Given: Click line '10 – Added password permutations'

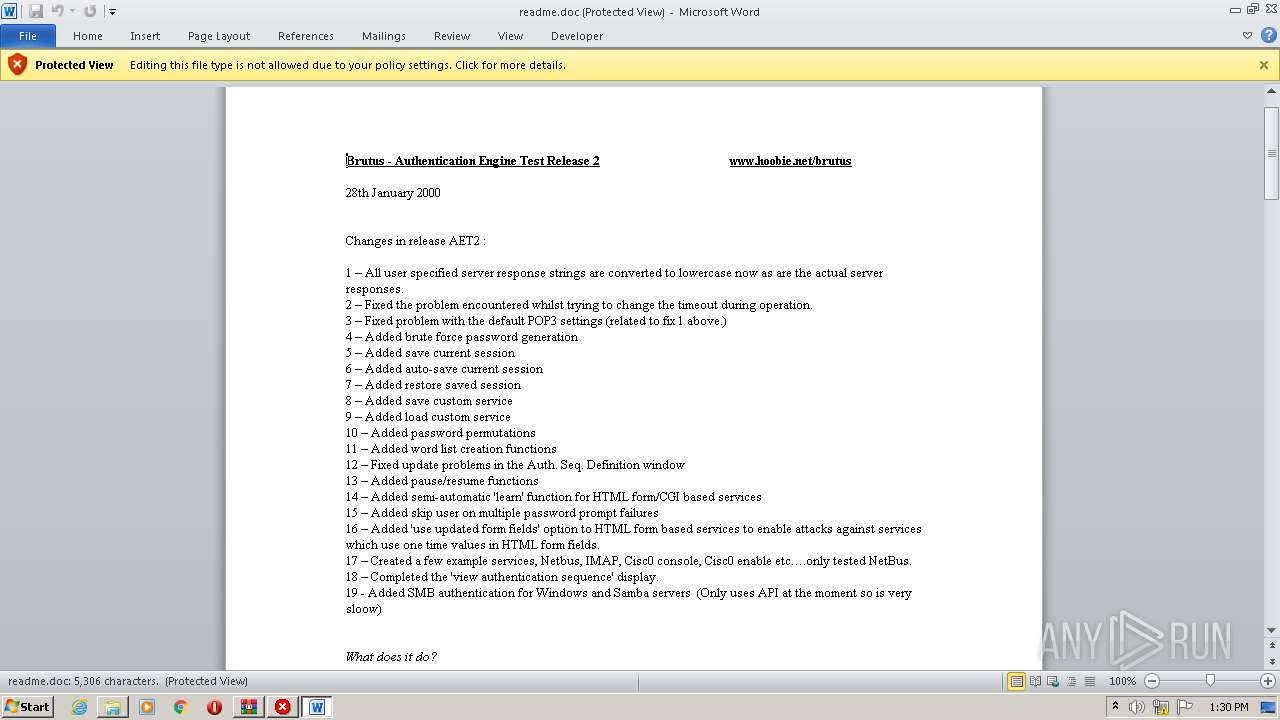Looking at the screenshot, I should pos(441,433).
